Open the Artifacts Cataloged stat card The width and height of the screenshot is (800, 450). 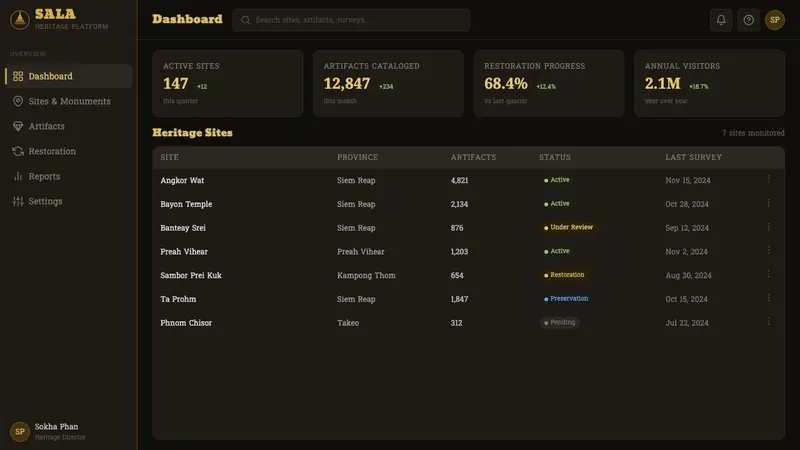coord(388,83)
